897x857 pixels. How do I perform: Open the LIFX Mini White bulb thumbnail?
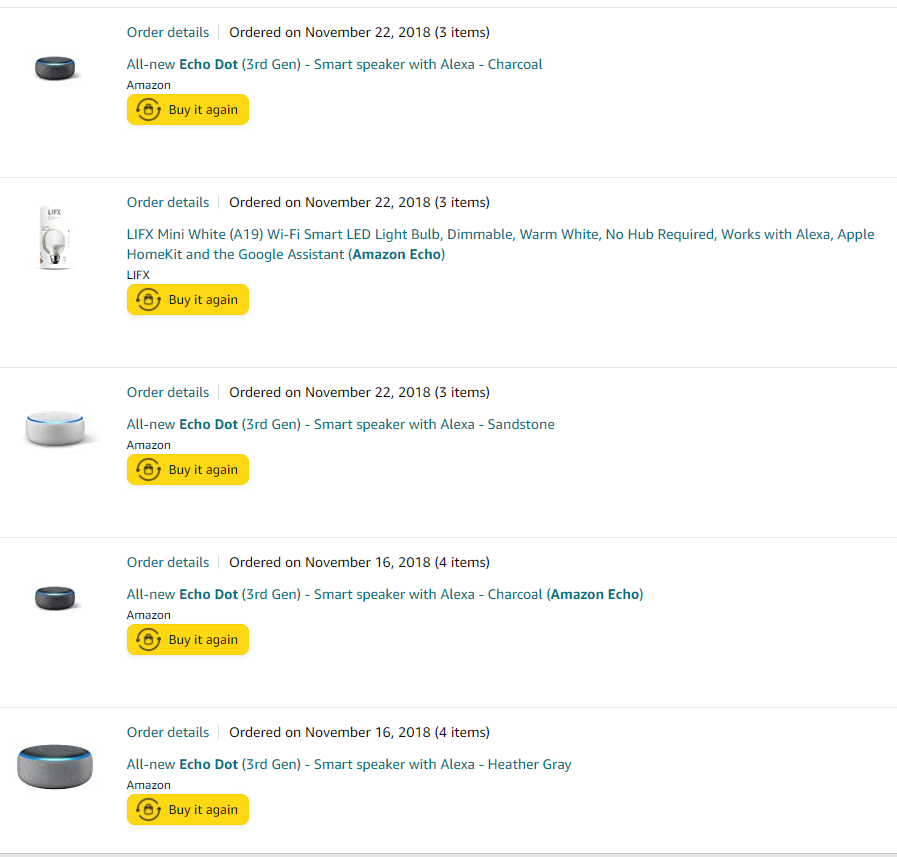click(x=55, y=238)
